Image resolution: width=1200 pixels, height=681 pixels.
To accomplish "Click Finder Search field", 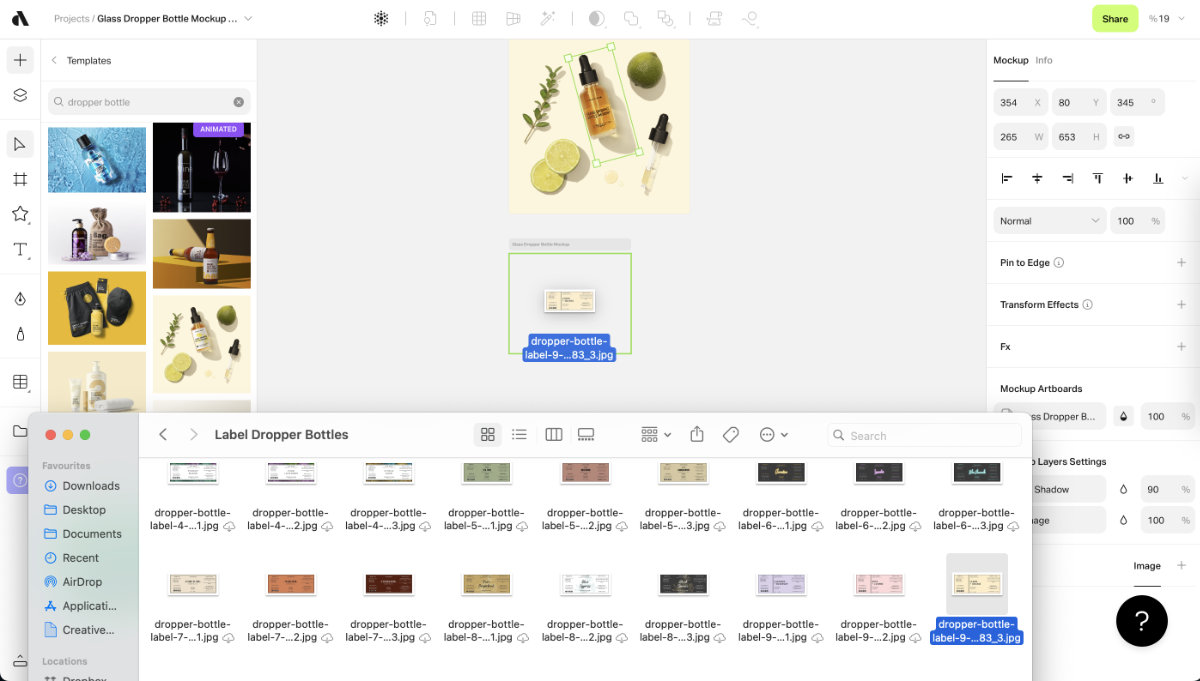I will pos(925,435).
